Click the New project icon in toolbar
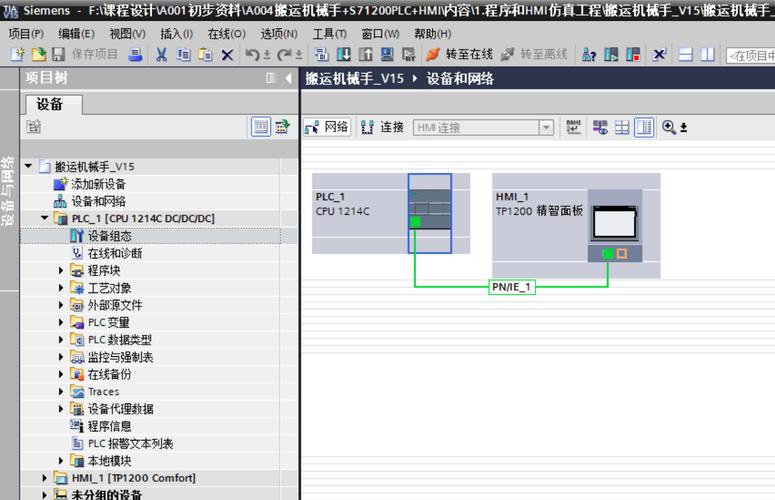Viewport: 775px width, 500px height. 17,54
